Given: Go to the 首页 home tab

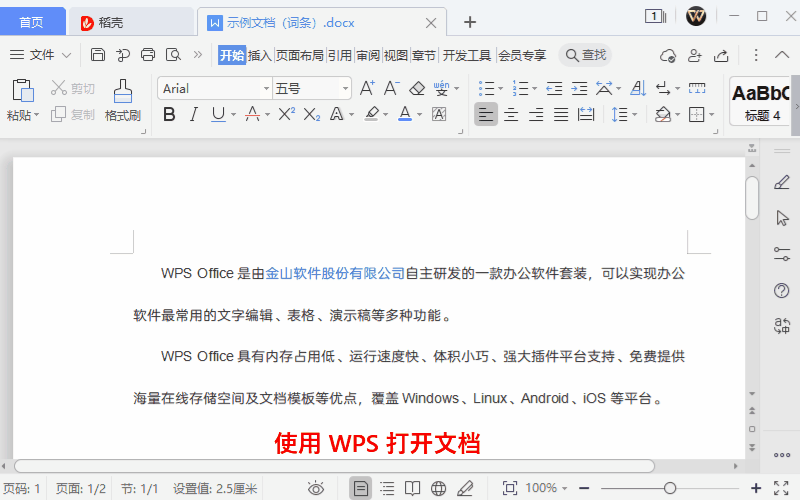Looking at the screenshot, I should tap(32, 22).
